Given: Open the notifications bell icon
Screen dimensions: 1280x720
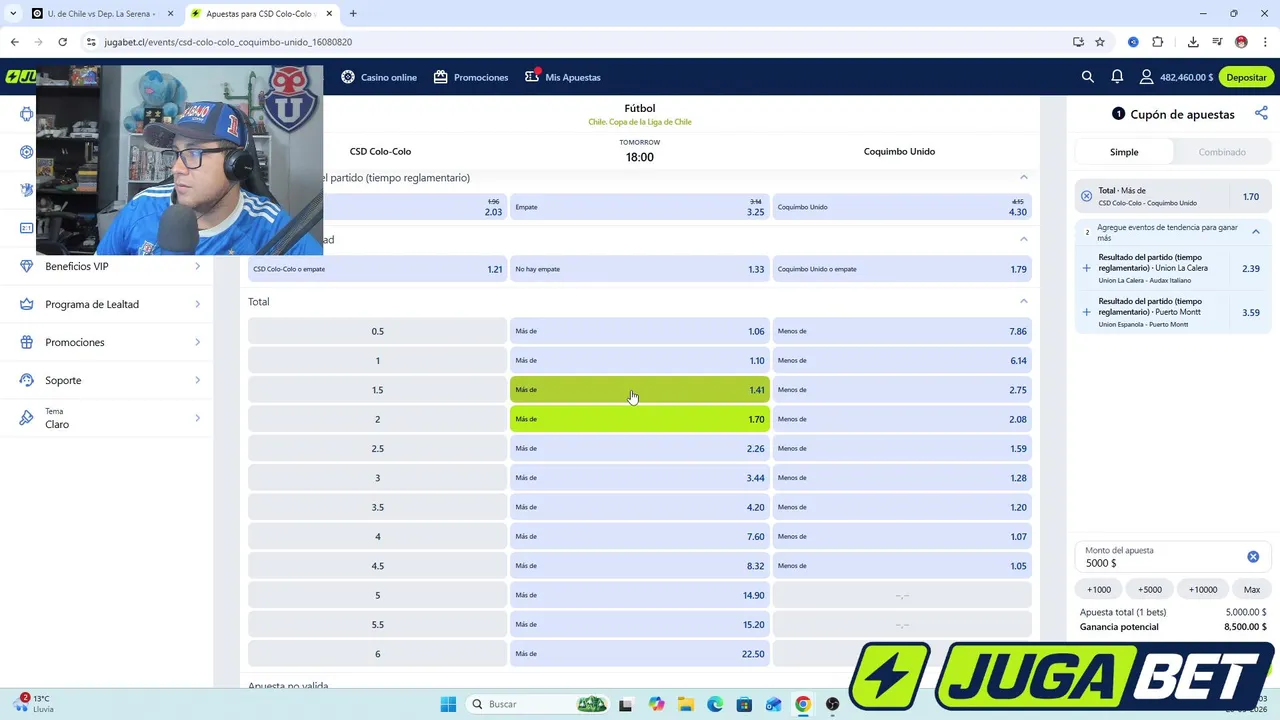Looking at the screenshot, I should pos(1117,77).
